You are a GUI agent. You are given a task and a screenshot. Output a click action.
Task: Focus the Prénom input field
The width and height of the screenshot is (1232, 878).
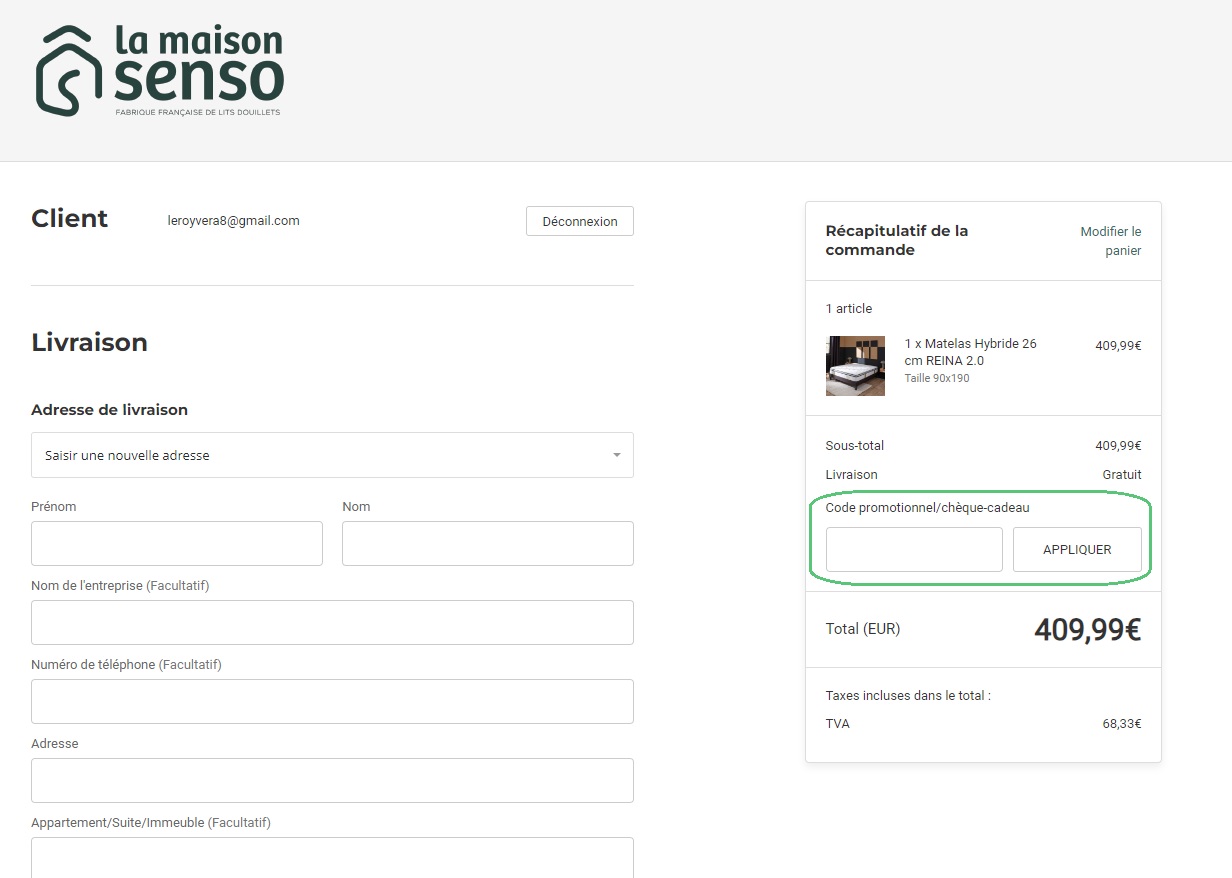pos(177,543)
